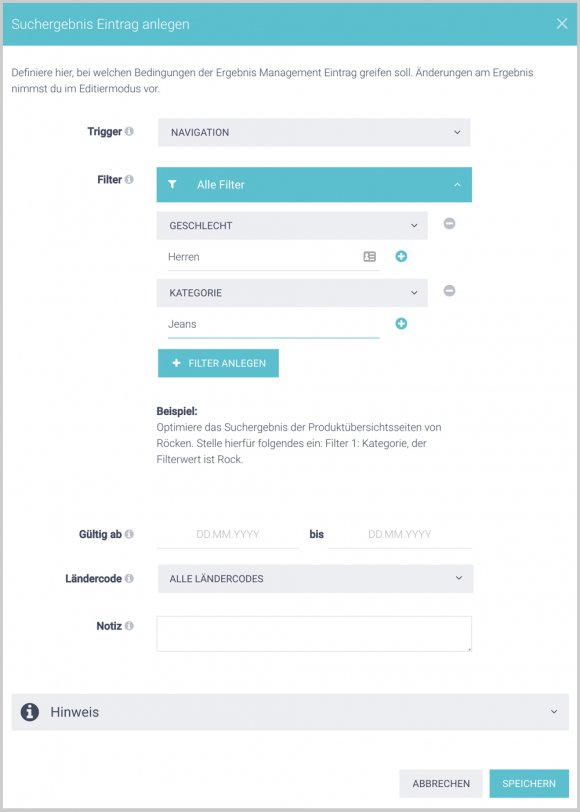Click the info icon beside Filter label
Screen dimensions: 580x812
(x=129, y=180)
